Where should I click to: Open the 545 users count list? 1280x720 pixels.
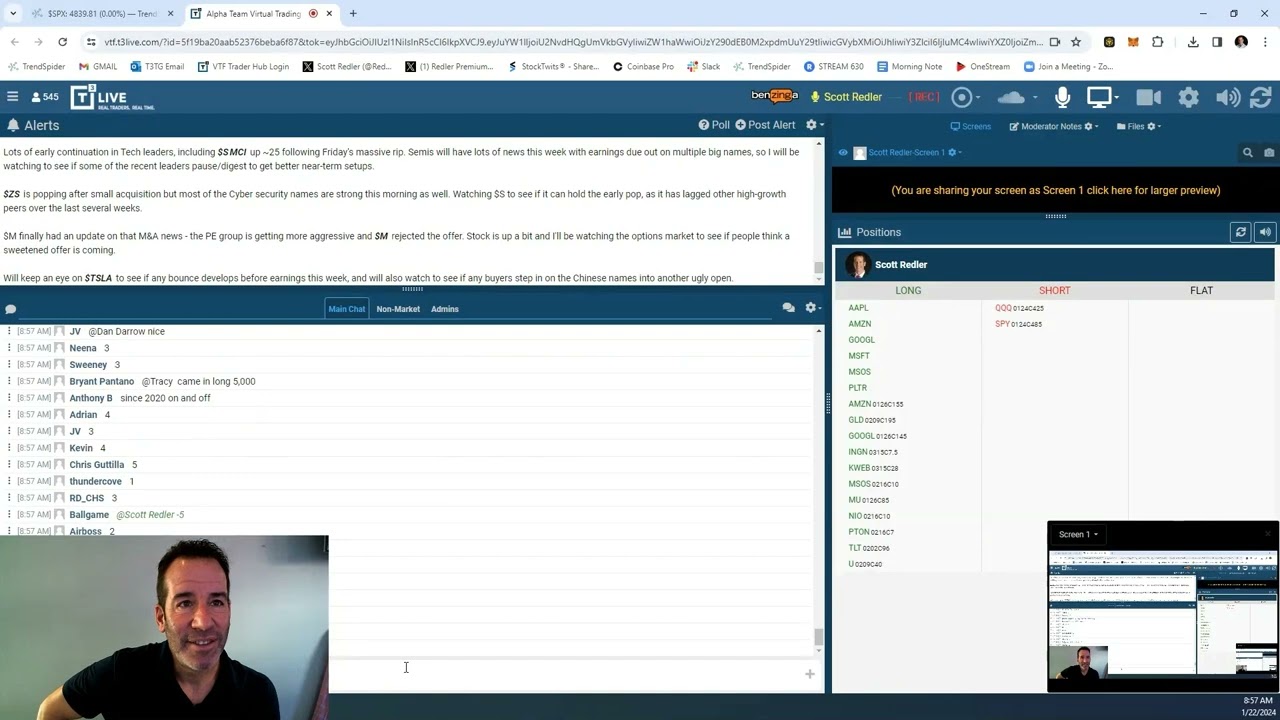45,97
